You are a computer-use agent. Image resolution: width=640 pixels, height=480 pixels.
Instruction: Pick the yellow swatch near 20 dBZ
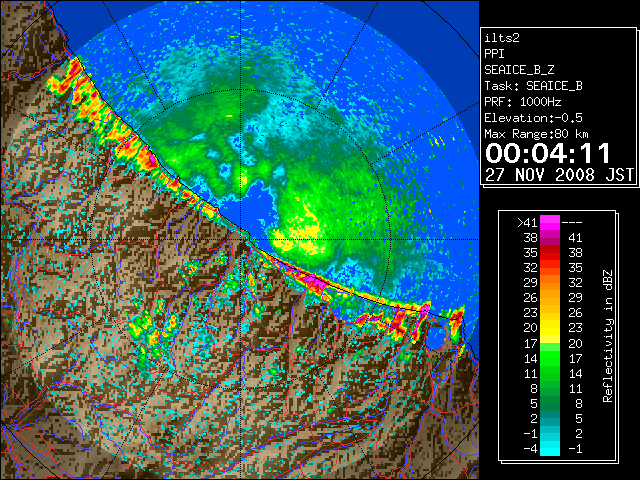pyautogui.click(x=550, y=329)
